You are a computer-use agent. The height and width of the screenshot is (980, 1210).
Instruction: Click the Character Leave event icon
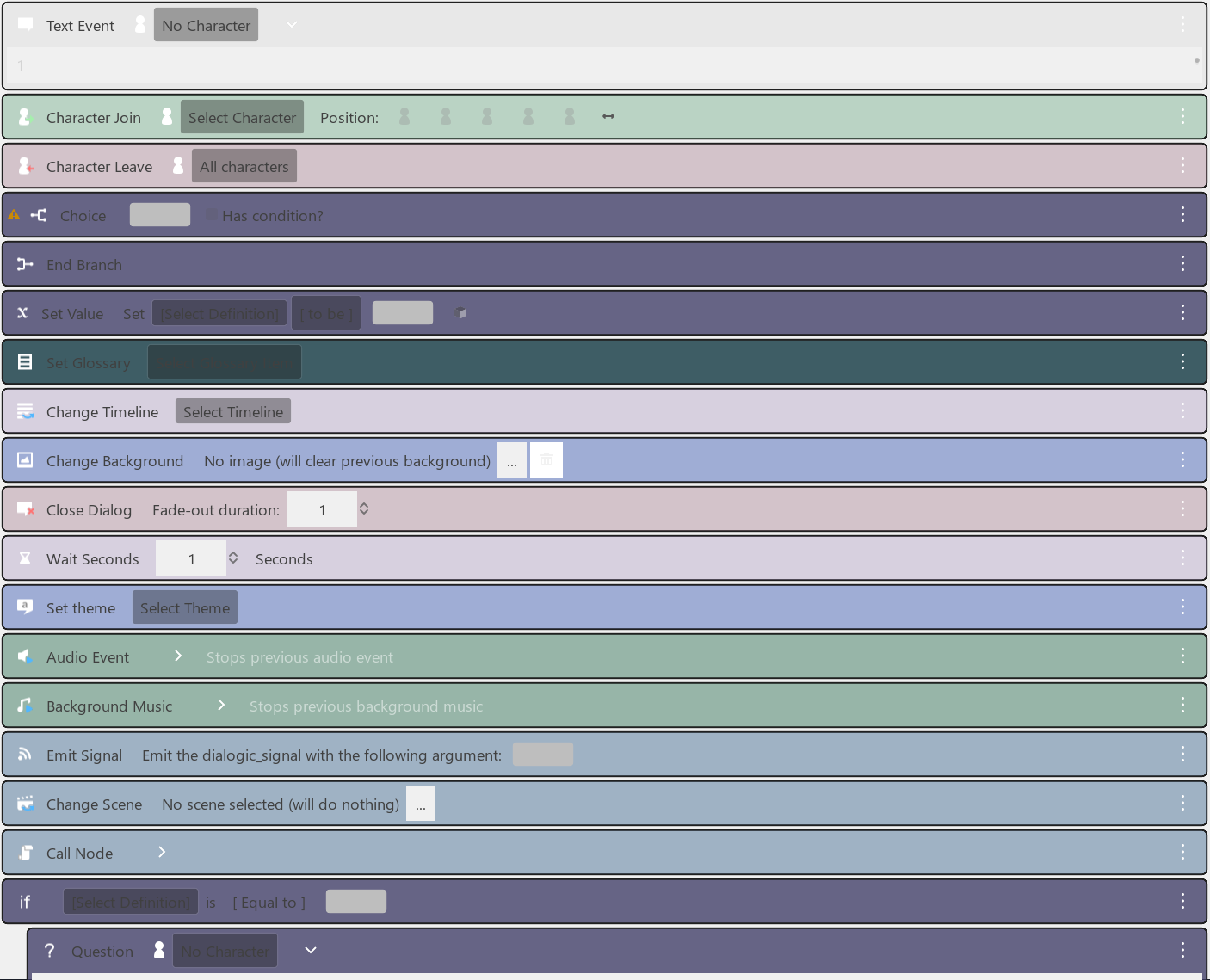(25, 166)
